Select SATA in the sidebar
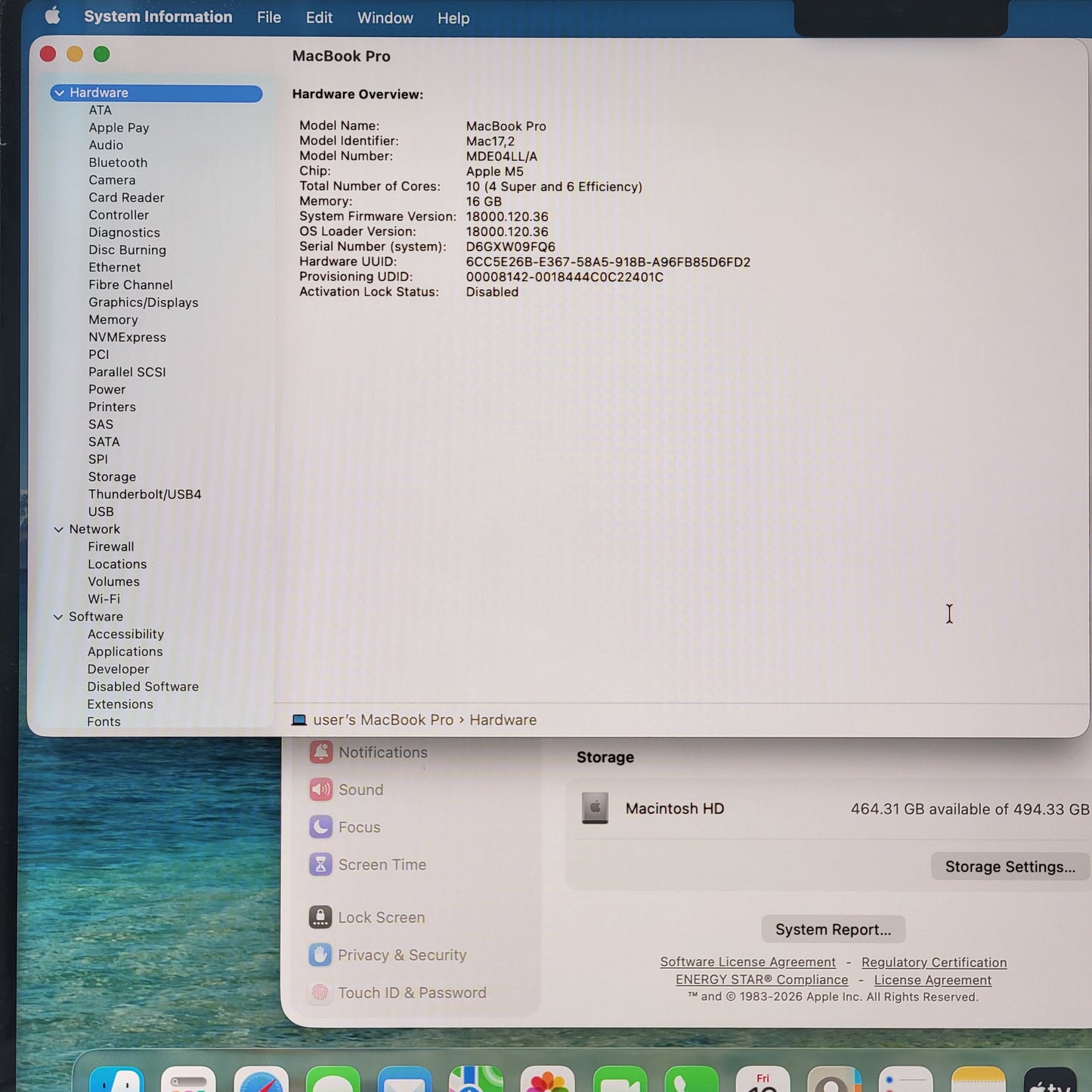This screenshot has height=1092, width=1092. 104,442
